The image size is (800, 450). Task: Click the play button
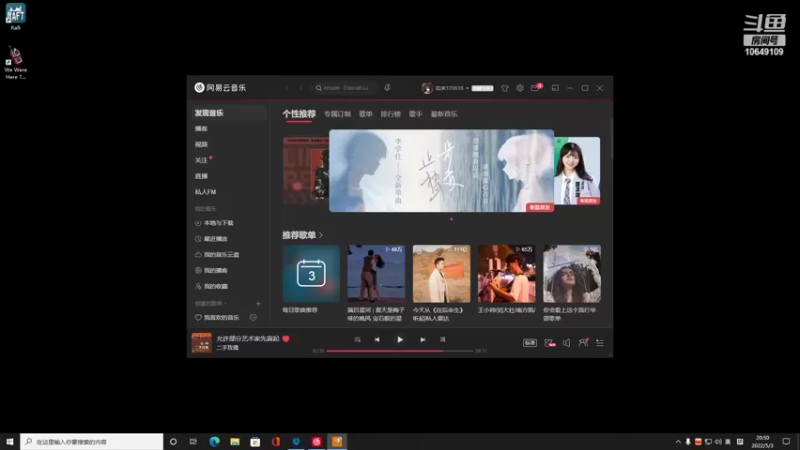[400, 339]
